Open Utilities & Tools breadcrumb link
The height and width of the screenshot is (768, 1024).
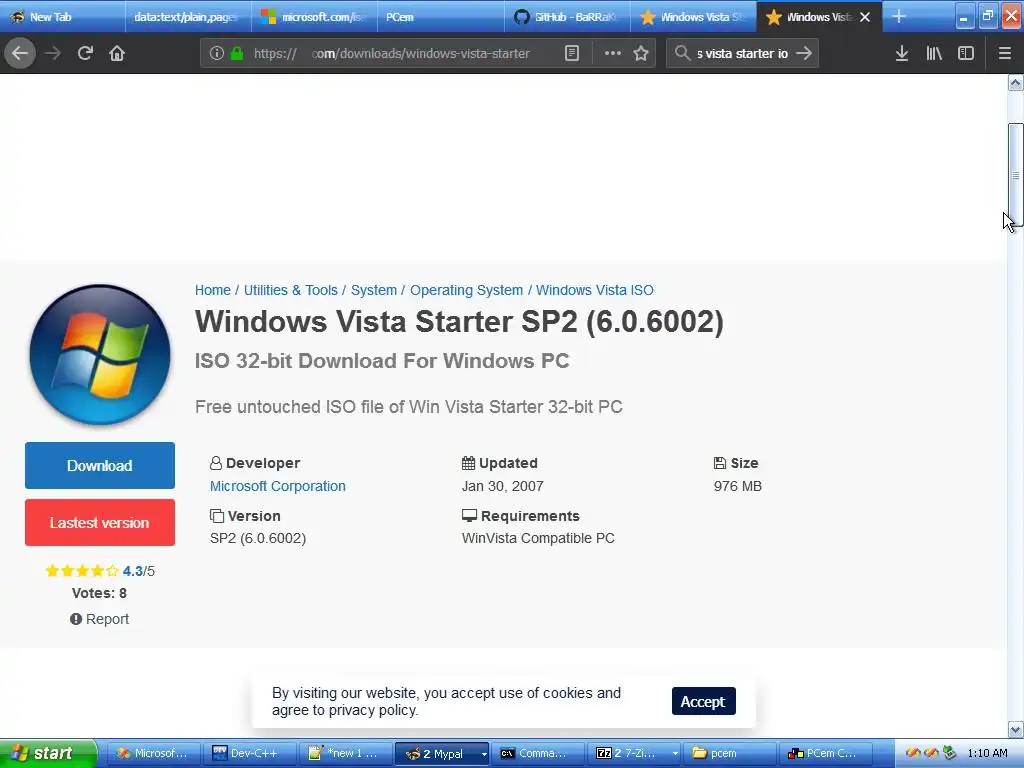coord(291,290)
